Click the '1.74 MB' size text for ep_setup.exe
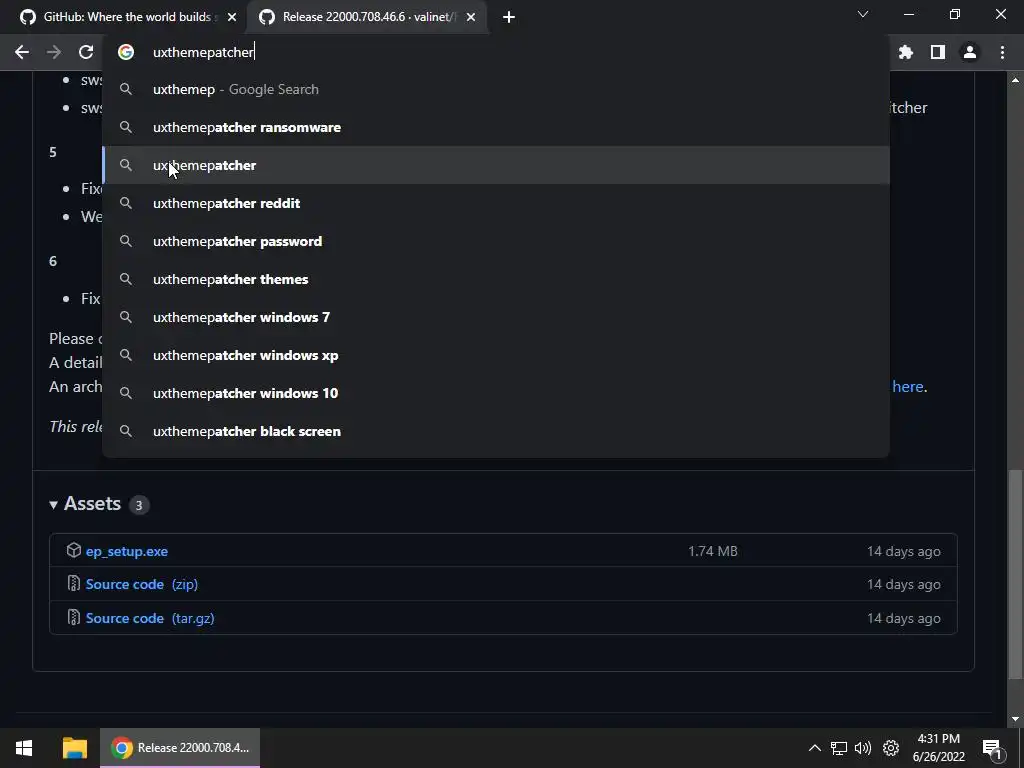Image resolution: width=1024 pixels, height=768 pixels. (x=712, y=551)
